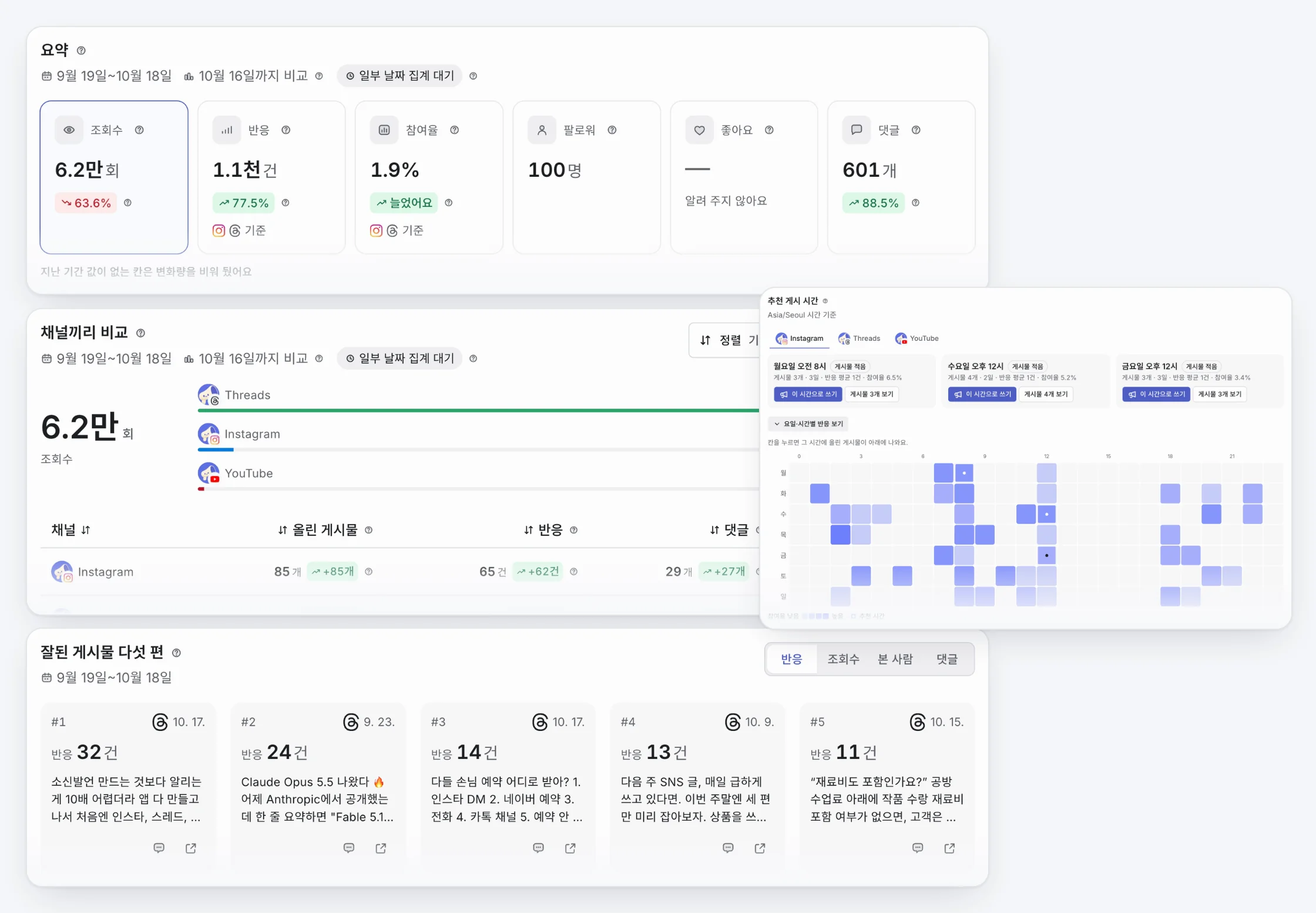Viewport: 1316px width, 913px height.
Task: Click the help icon next to 좋아요
Action: click(x=769, y=130)
